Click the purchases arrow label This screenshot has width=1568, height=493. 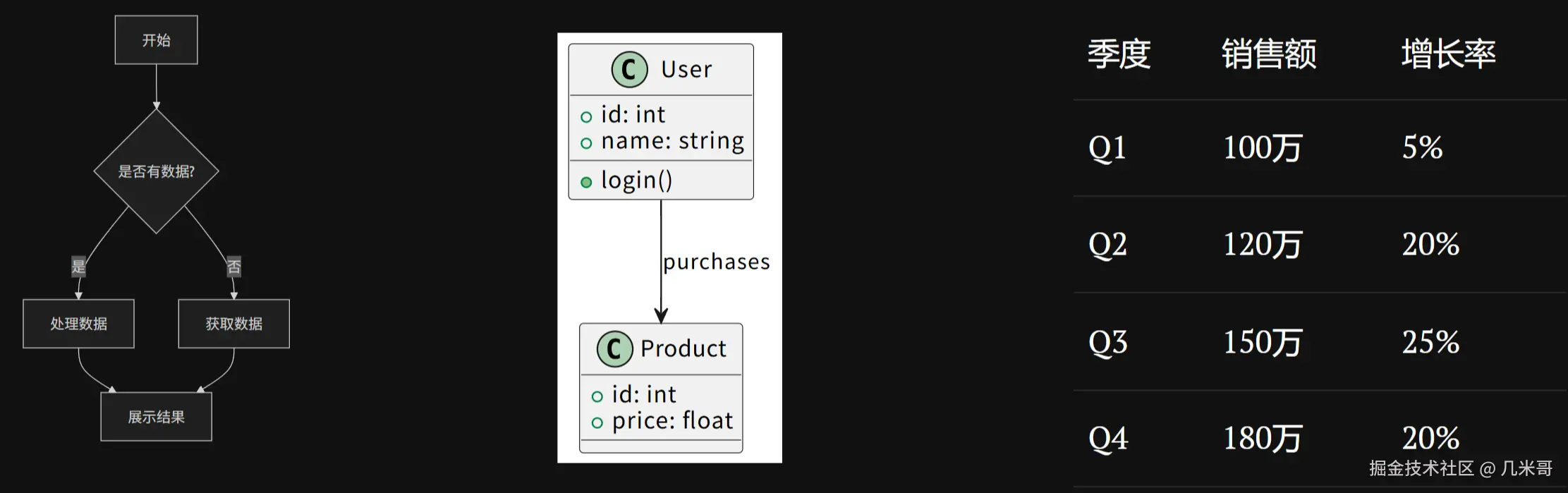click(x=716, y=262)
